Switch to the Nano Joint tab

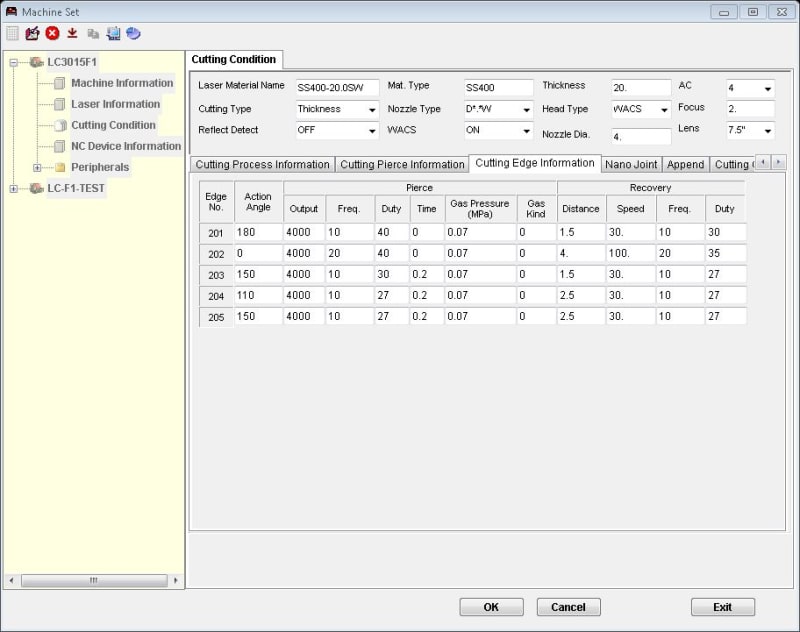tap(631, 164)
